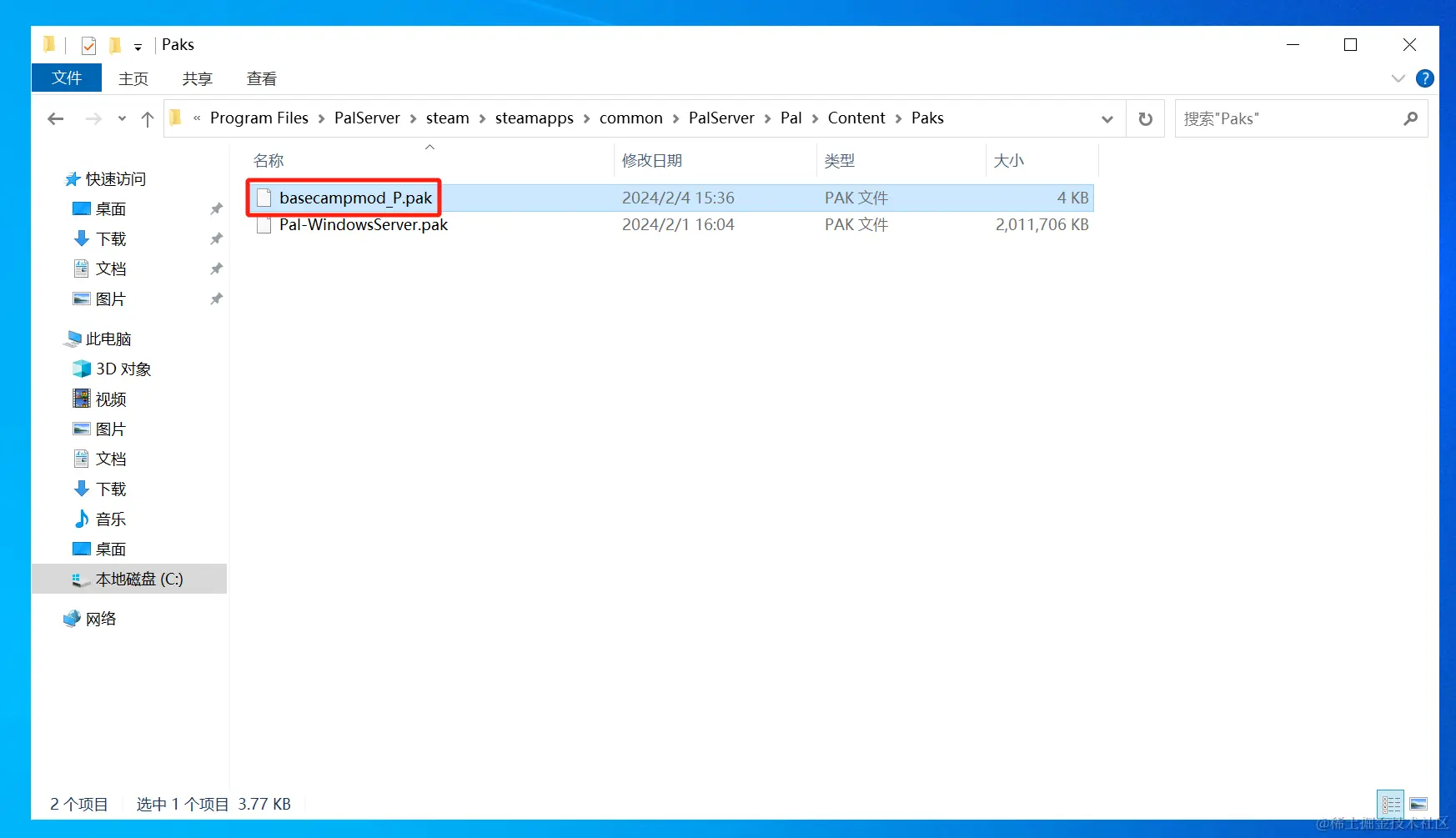Open the 共享 ribbon tab
This screenshot has width=1456, height=838.
click(x=198, y=78)
